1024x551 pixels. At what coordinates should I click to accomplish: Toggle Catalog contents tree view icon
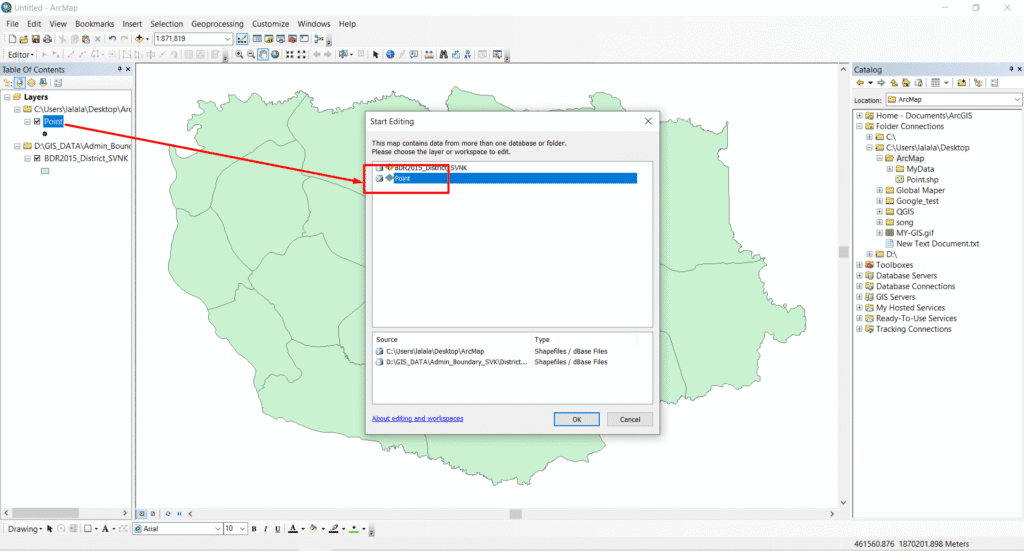click(978, 83)
